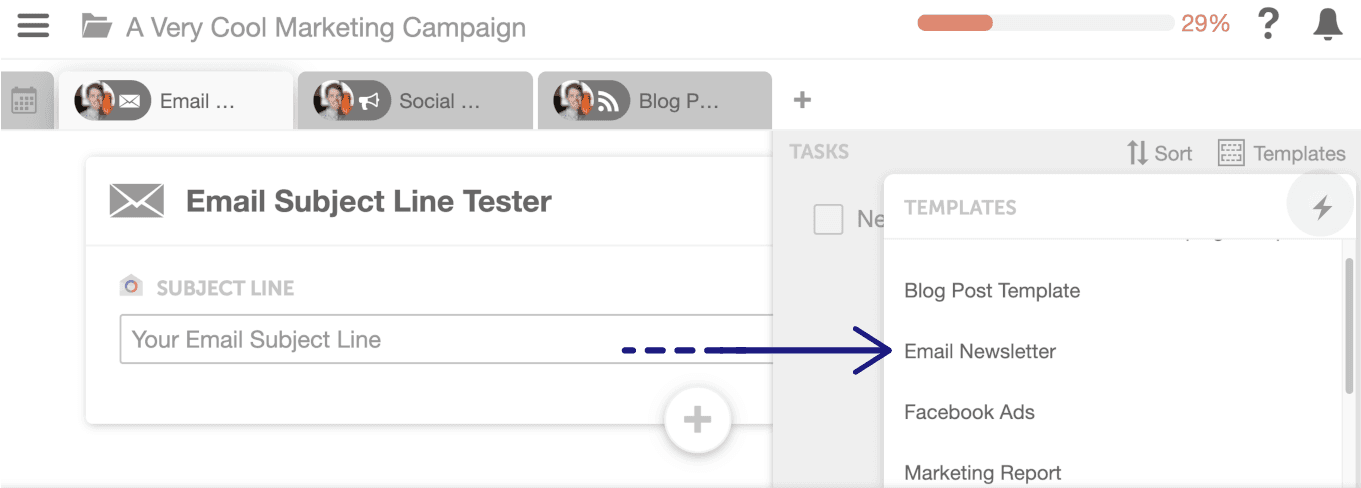Viewport: 1361px width, 488px height.
Task: Select the Email Newsletter template
Action: pos(980,351)
